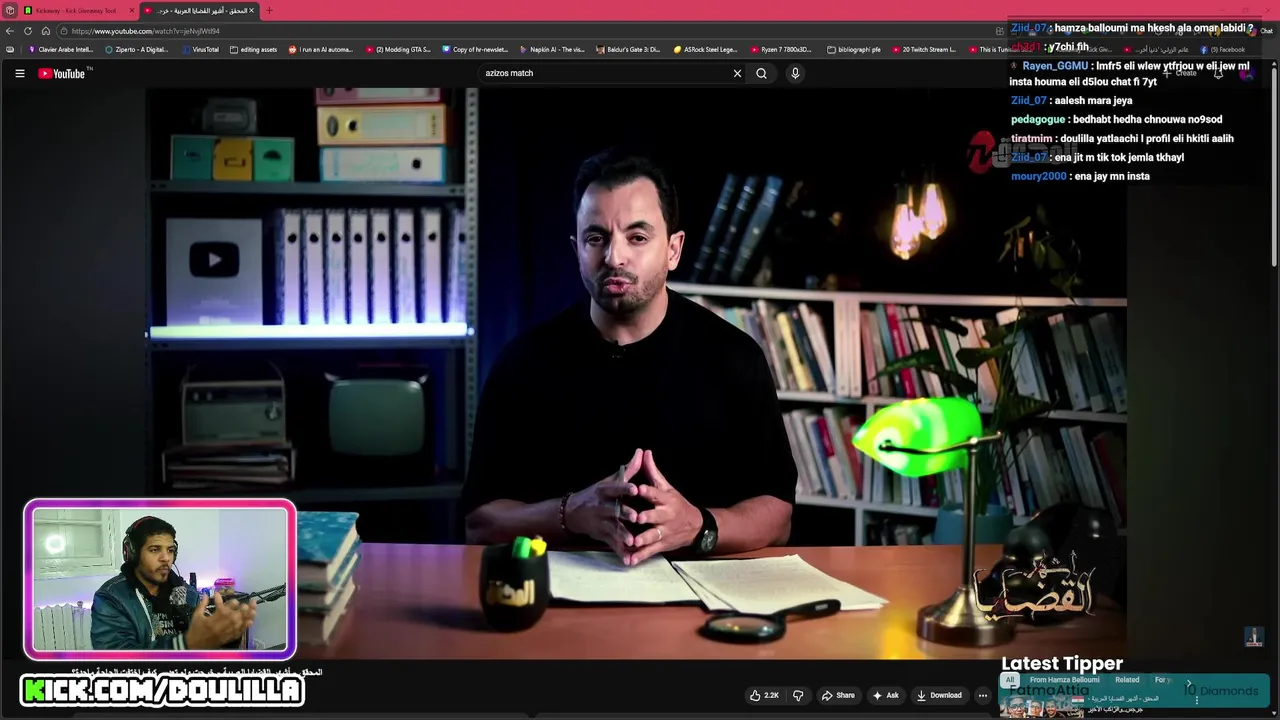Viewport: 1280px width, 720px height.
Task: Close the YouTube video tab
Action: [x=252, y=10]
